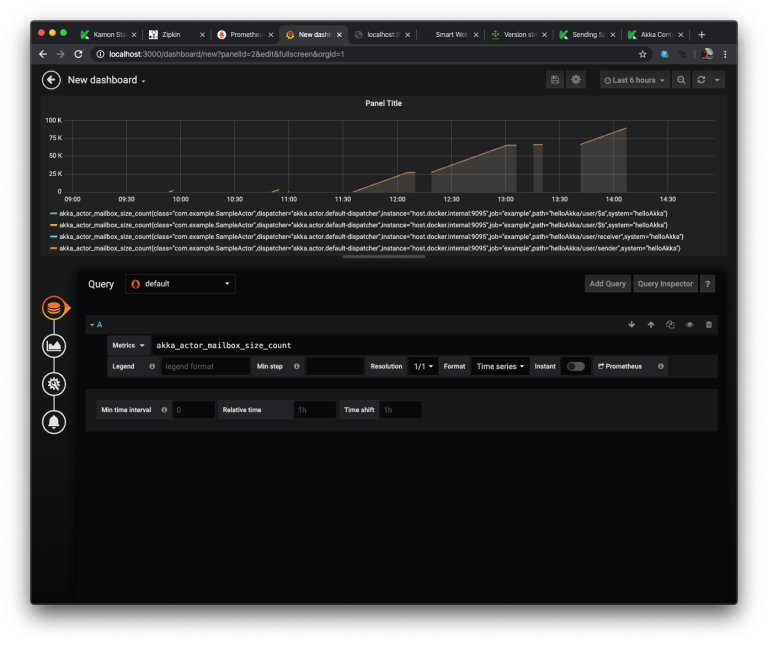
Task: Bookmark this page with the star
Action: (642, 54)
